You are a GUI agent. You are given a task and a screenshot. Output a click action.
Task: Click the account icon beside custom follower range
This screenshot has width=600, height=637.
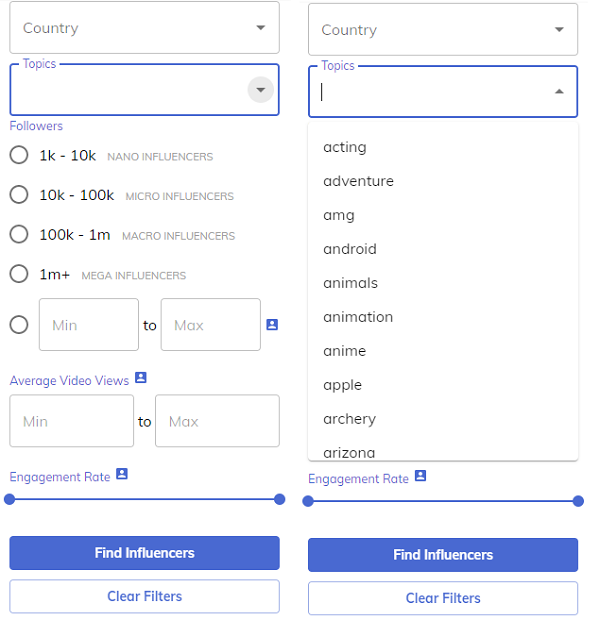[x=272, y=325]
